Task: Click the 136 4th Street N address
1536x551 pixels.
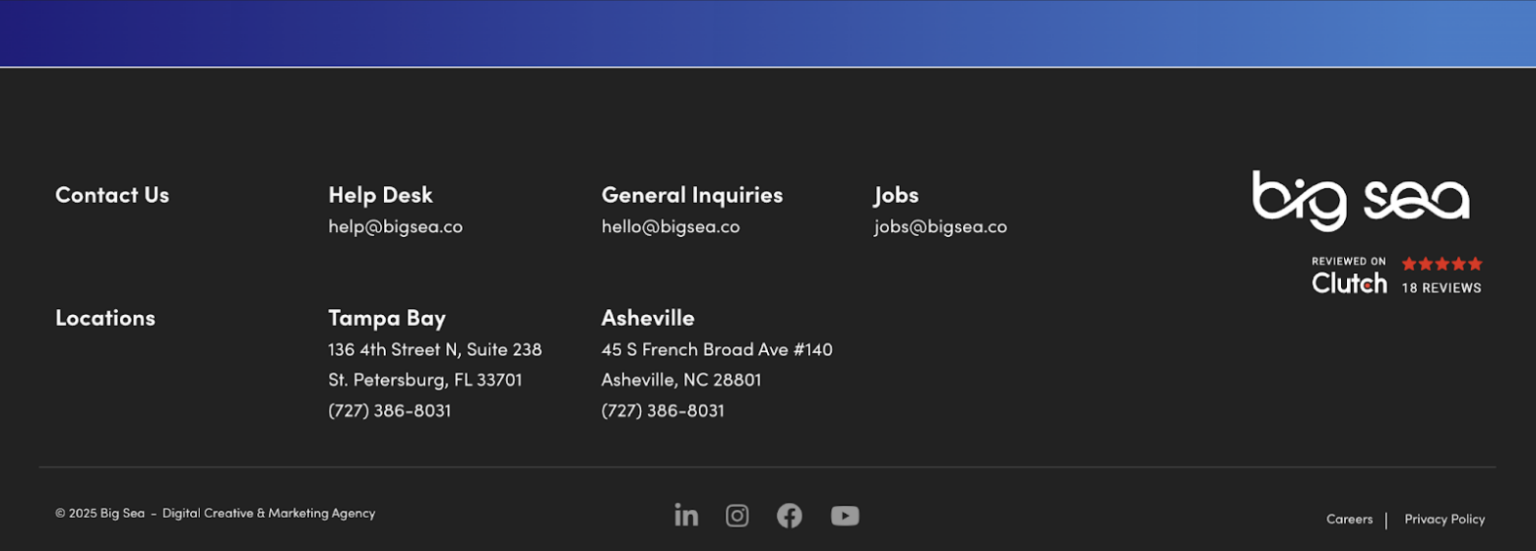Action: click(x=434, y=350)
